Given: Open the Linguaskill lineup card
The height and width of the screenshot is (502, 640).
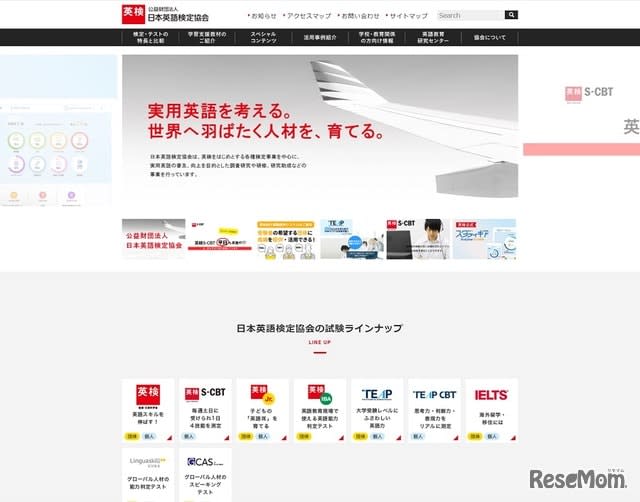Looking at the screenshot, I should (148, 475).
